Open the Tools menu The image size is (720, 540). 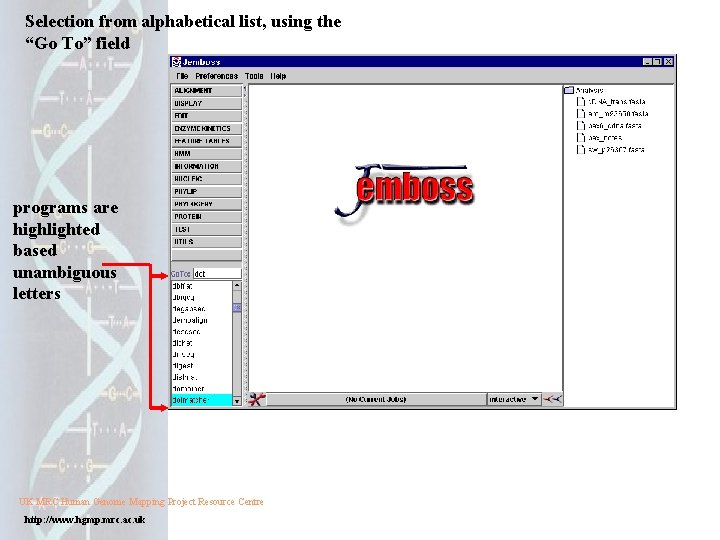click(x=254, y=76)
